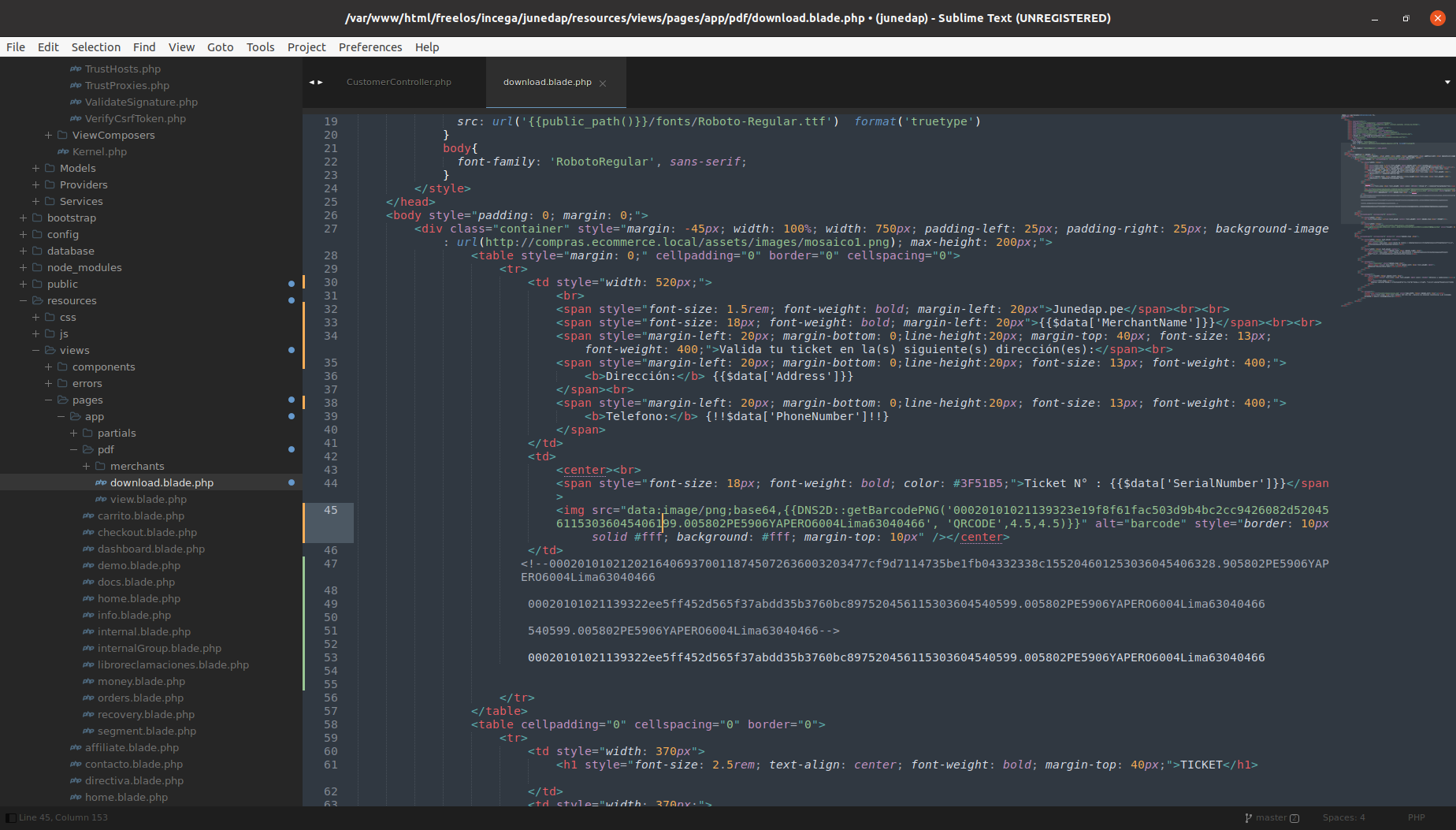
Task: Open view.blade.php in sidebar
Action: (148, 499)
